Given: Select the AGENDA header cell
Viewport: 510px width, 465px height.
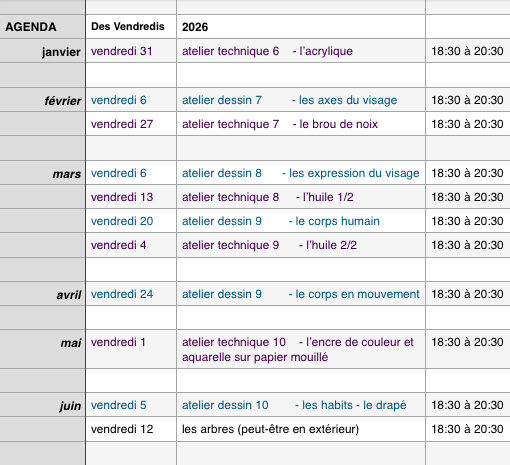Looking at the screenshot, I should [x=42, y=27].
